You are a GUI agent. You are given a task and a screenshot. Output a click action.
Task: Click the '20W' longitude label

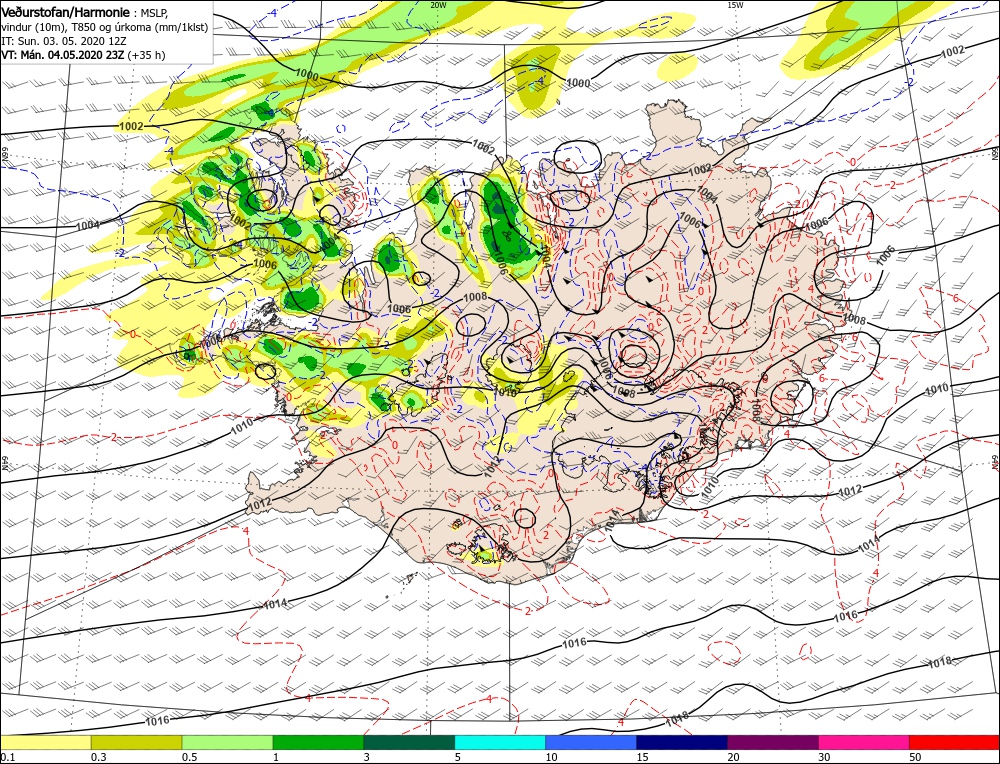(438, 4)
